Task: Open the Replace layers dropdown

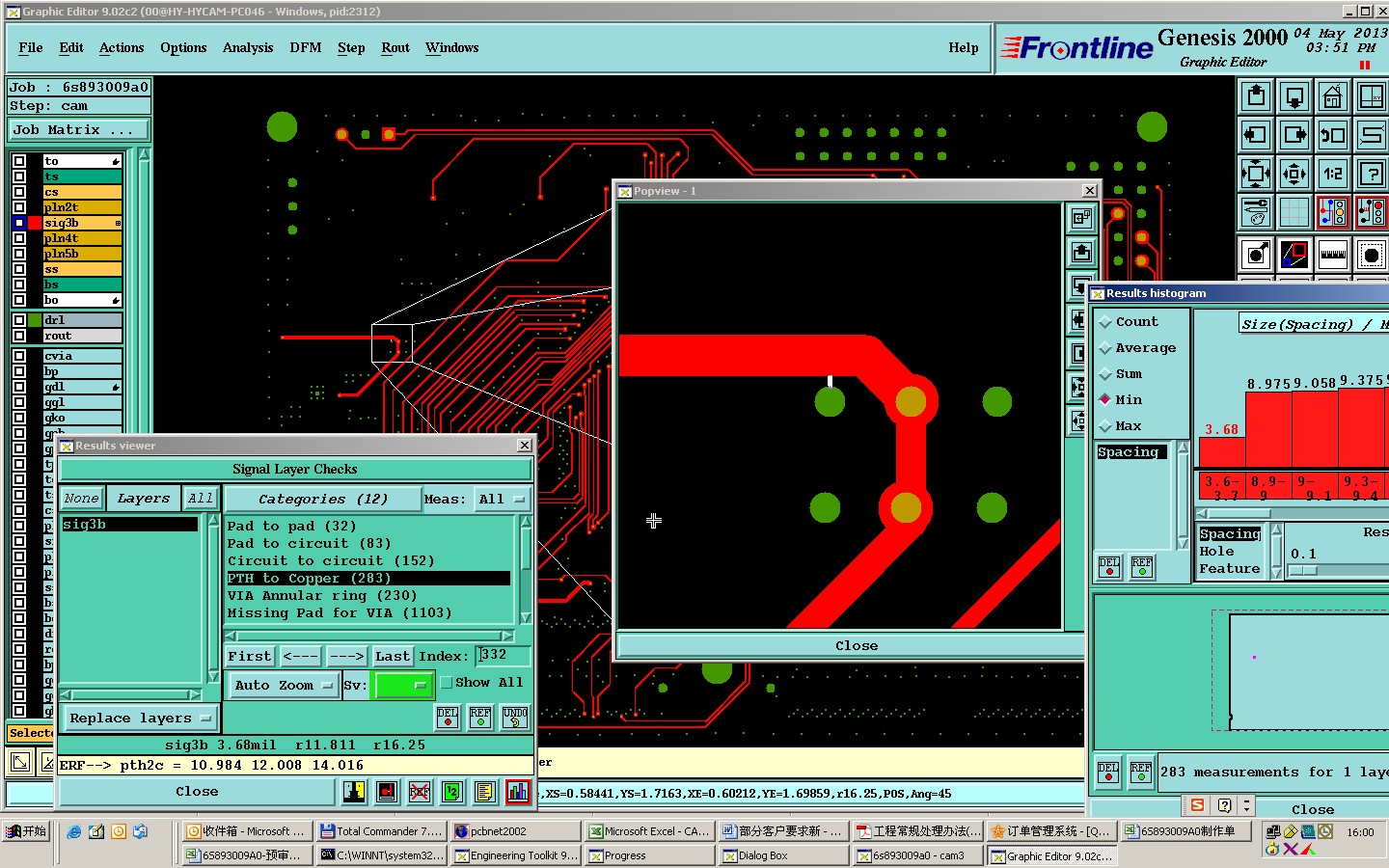Action: (x=141, y=719)
